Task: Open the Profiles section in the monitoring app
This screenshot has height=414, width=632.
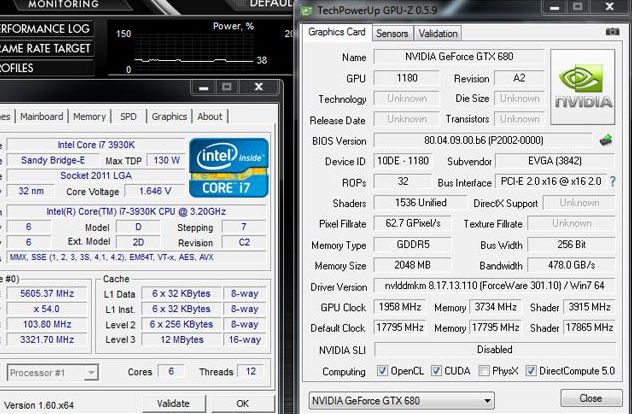Action: click(45, 68)
